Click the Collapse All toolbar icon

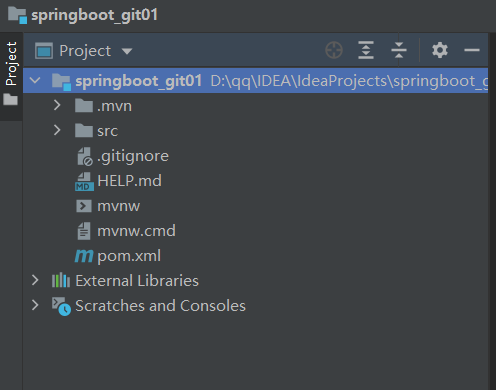click(x=399, y=50)
